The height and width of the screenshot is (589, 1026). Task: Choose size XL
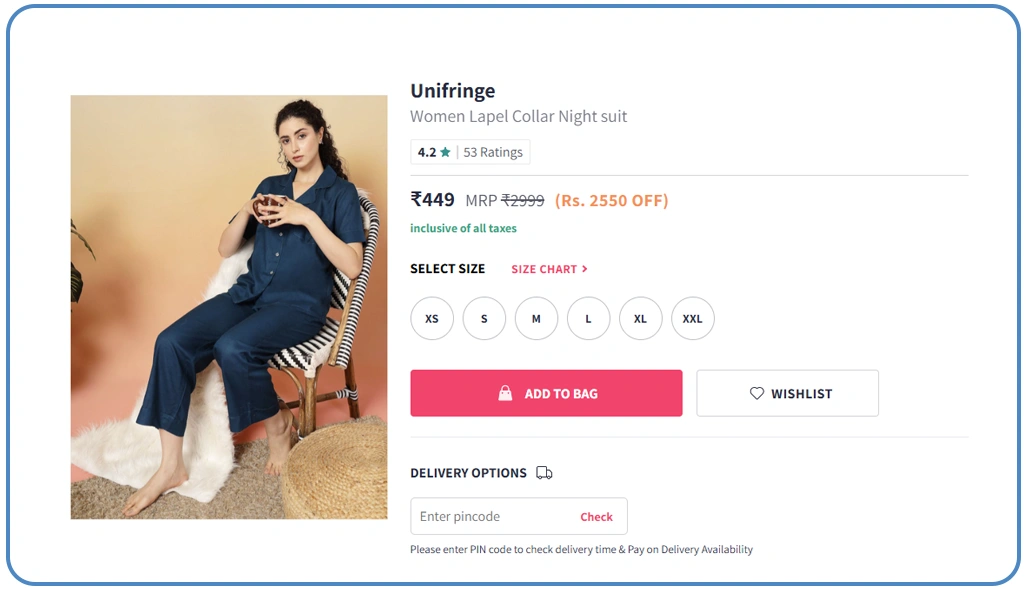click(640, 319)
